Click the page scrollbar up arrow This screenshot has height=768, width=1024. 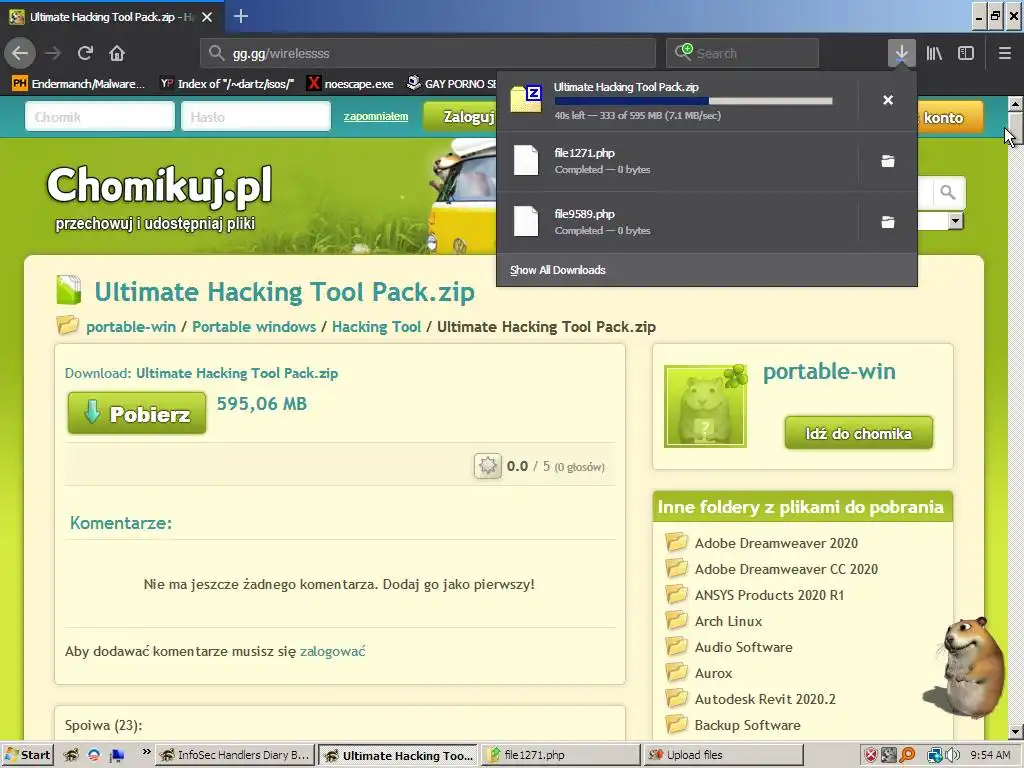point(1016,103)
